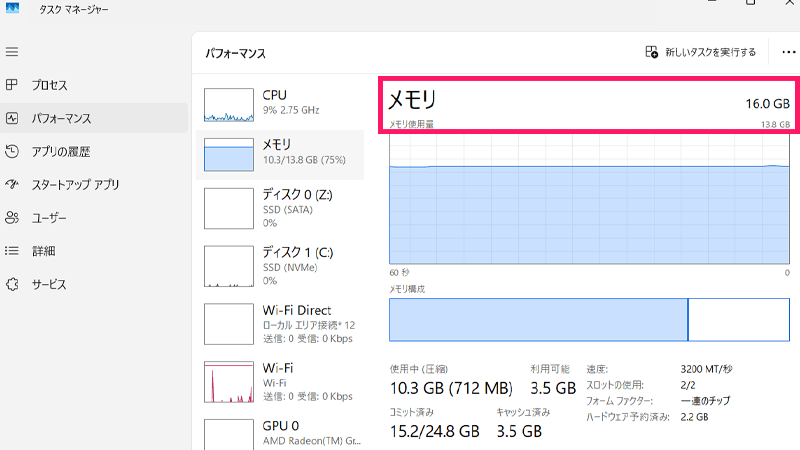Go to the ユーザー page

[49, 217]
